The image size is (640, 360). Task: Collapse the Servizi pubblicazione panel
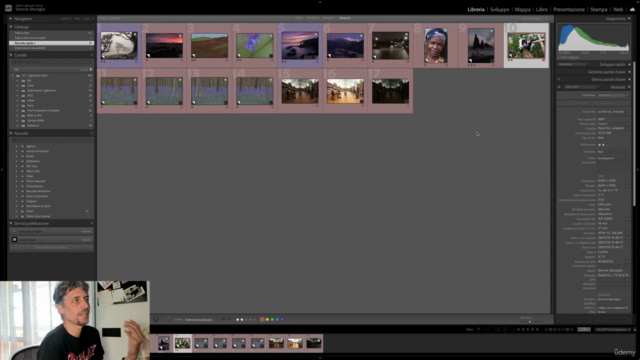click(11, 224)
